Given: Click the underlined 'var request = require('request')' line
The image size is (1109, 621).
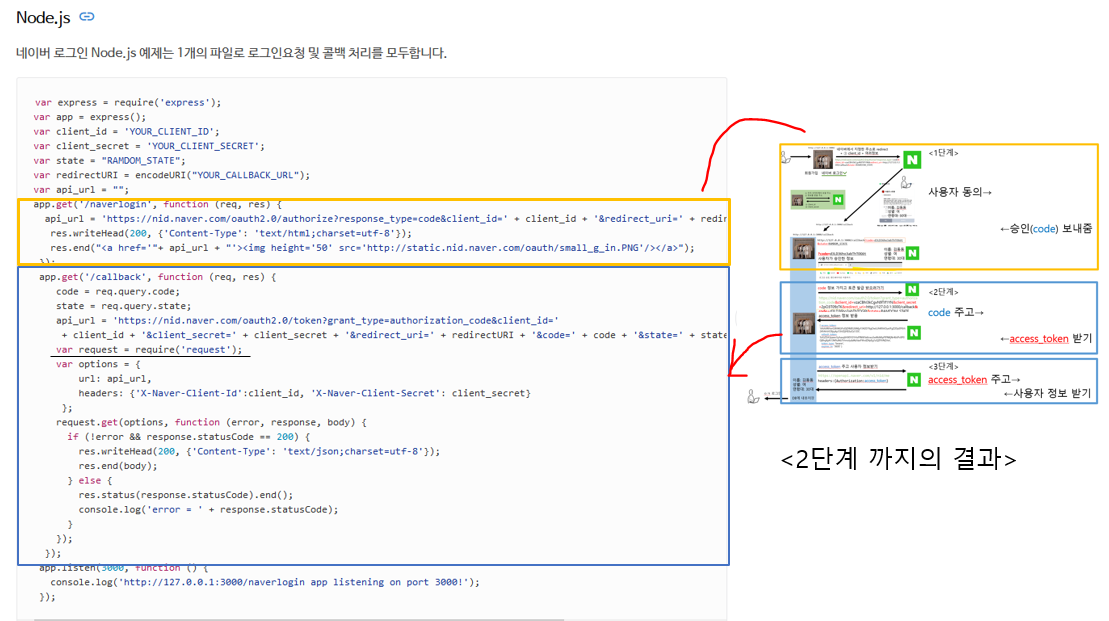Looking at the screenshot, I should pyautogui.click(x=149, y=349).
